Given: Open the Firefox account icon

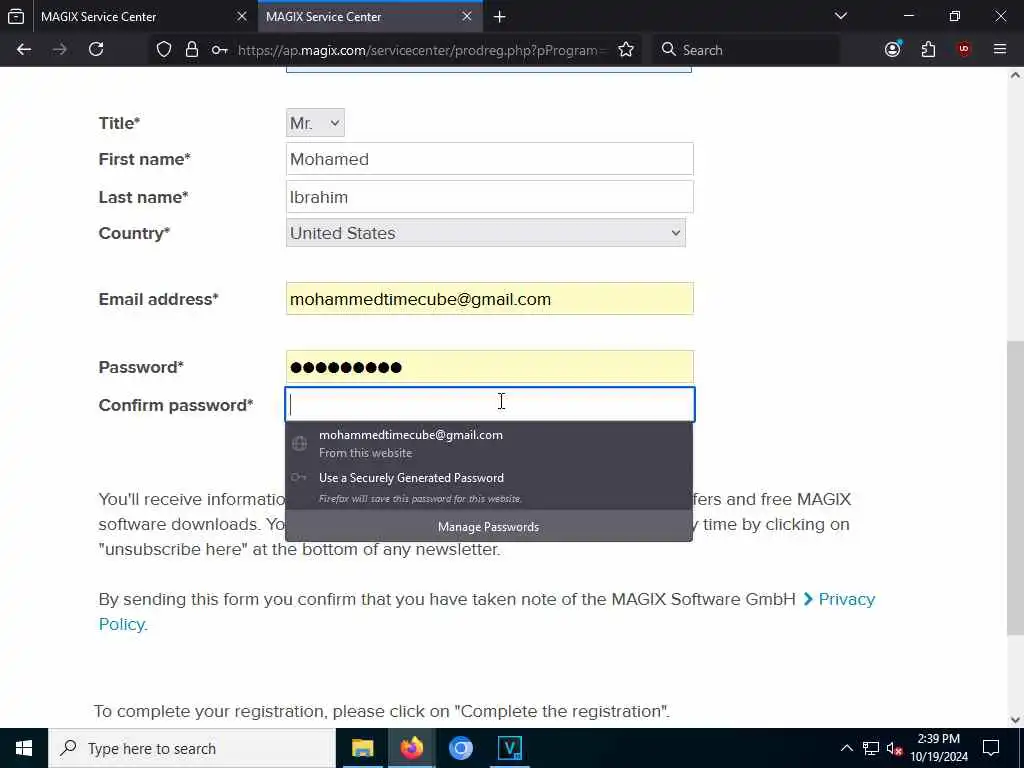Looking at the screenshot, I should click(893, 50).
